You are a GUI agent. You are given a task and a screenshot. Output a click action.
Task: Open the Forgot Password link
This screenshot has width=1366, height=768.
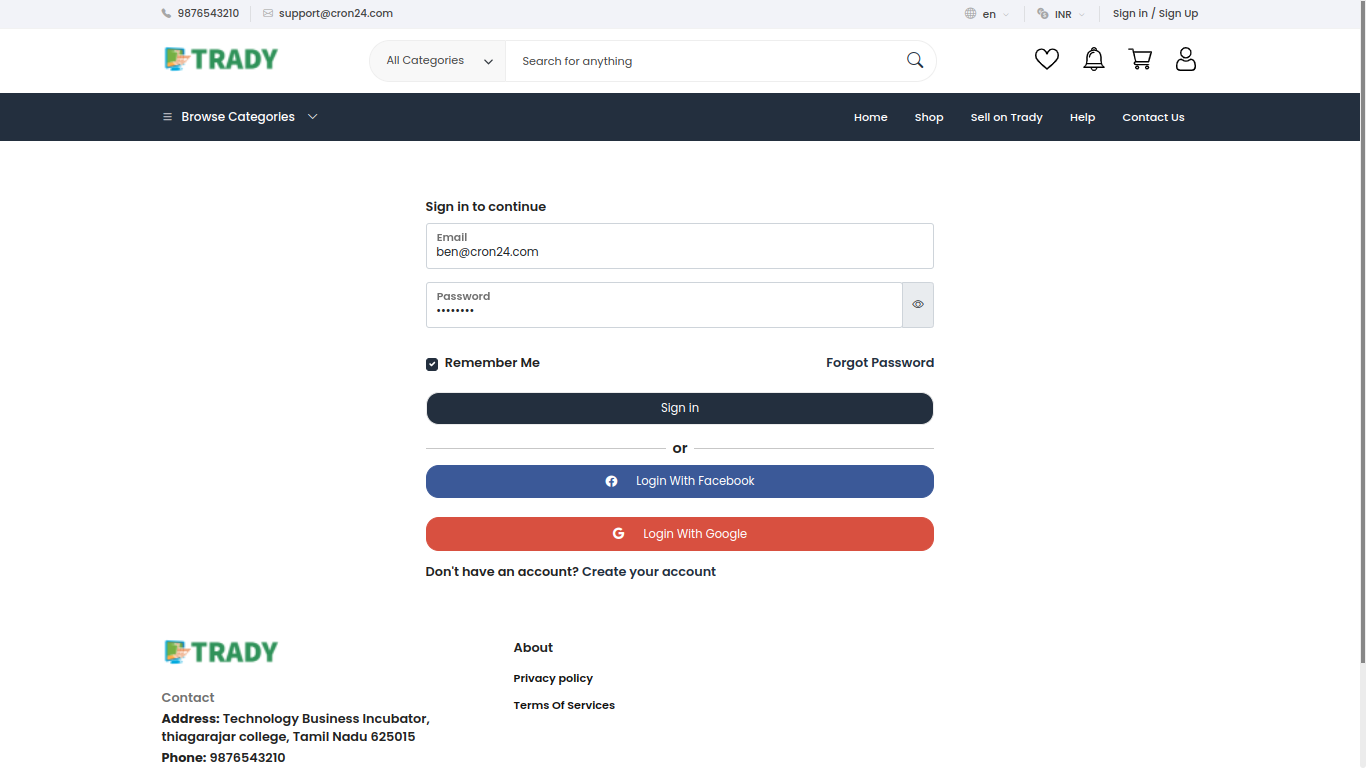(x=879, y=362)
